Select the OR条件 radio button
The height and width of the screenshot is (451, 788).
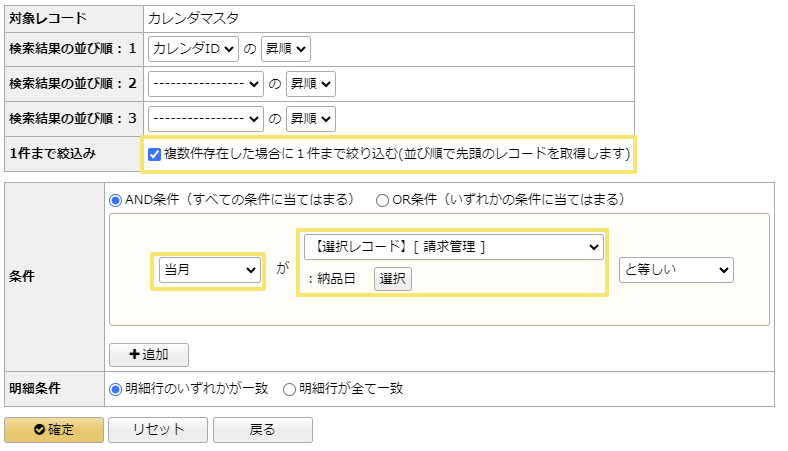coord(382,199)
